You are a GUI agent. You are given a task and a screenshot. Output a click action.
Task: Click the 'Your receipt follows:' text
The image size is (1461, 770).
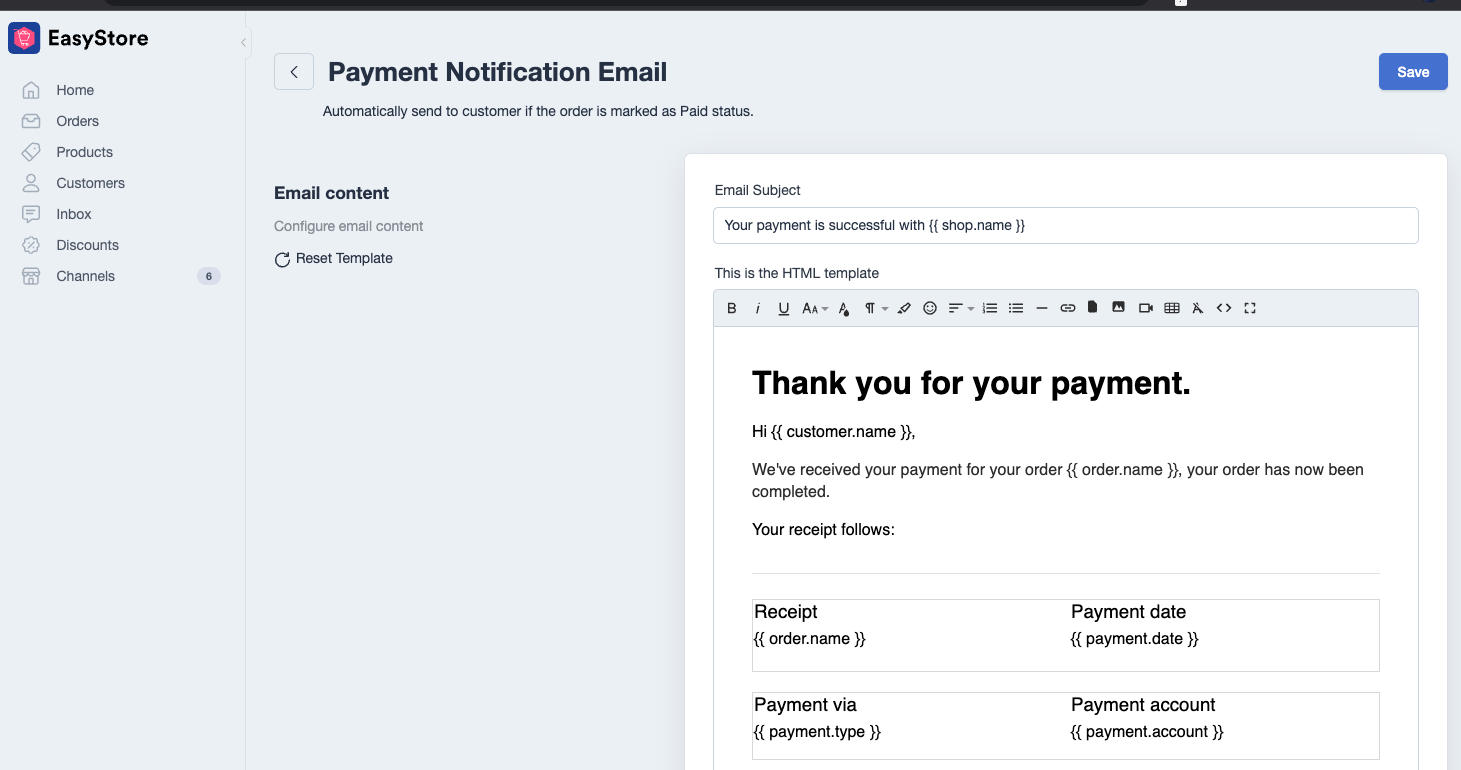coord(823,530)
